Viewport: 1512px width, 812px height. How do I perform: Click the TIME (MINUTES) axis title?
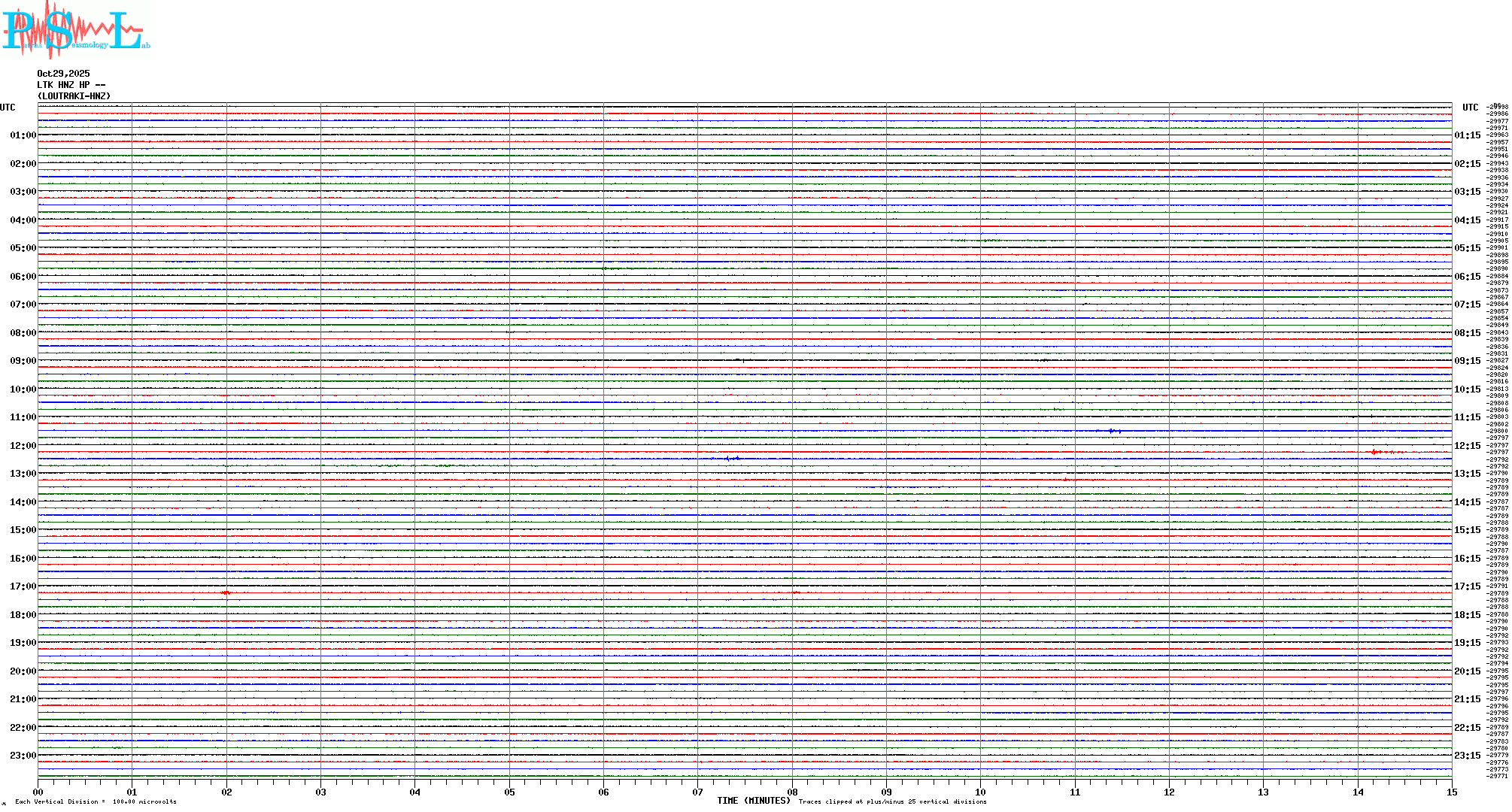[x=754, y=801]
